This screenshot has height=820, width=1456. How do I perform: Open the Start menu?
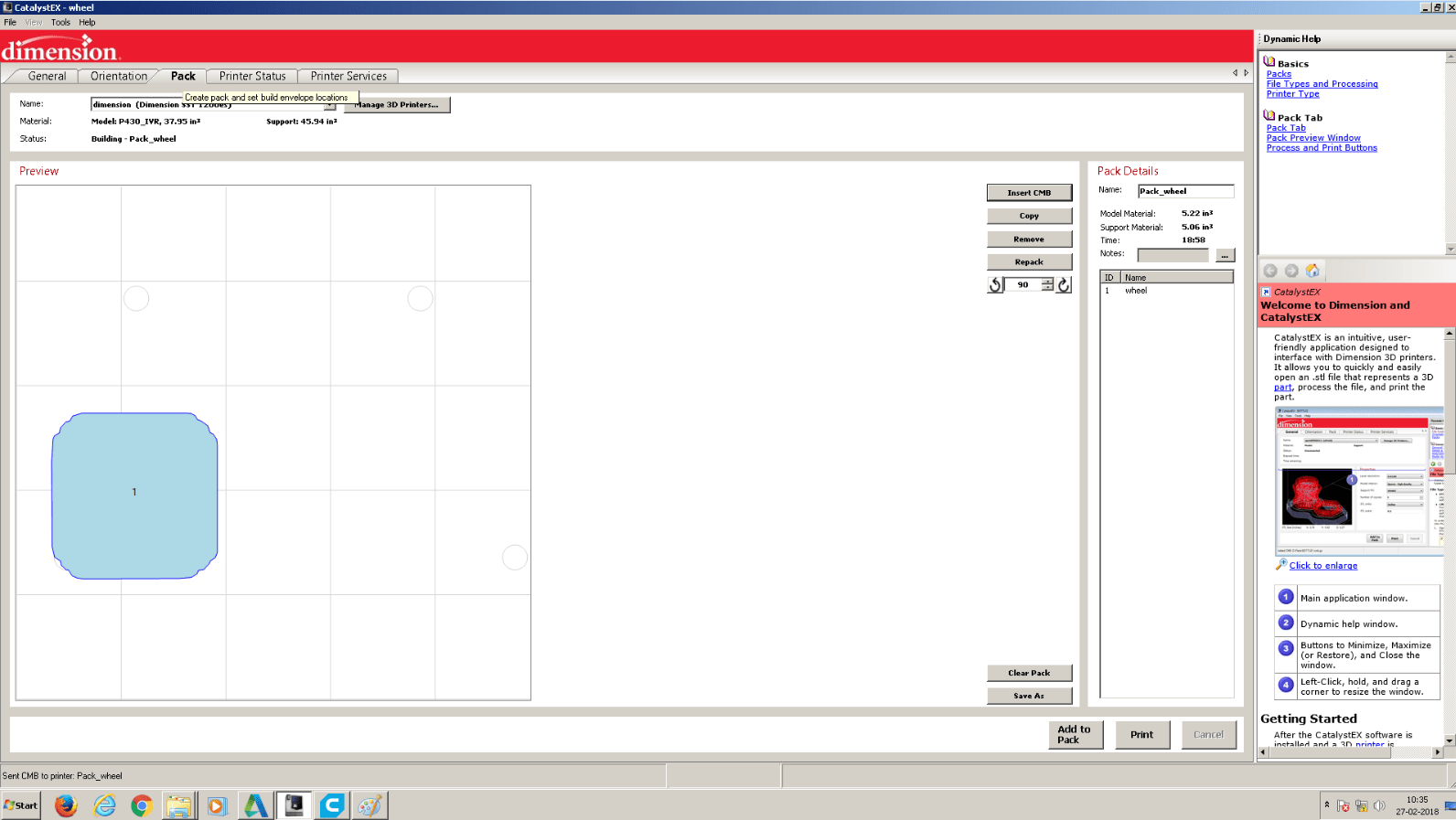click(21, 805)
